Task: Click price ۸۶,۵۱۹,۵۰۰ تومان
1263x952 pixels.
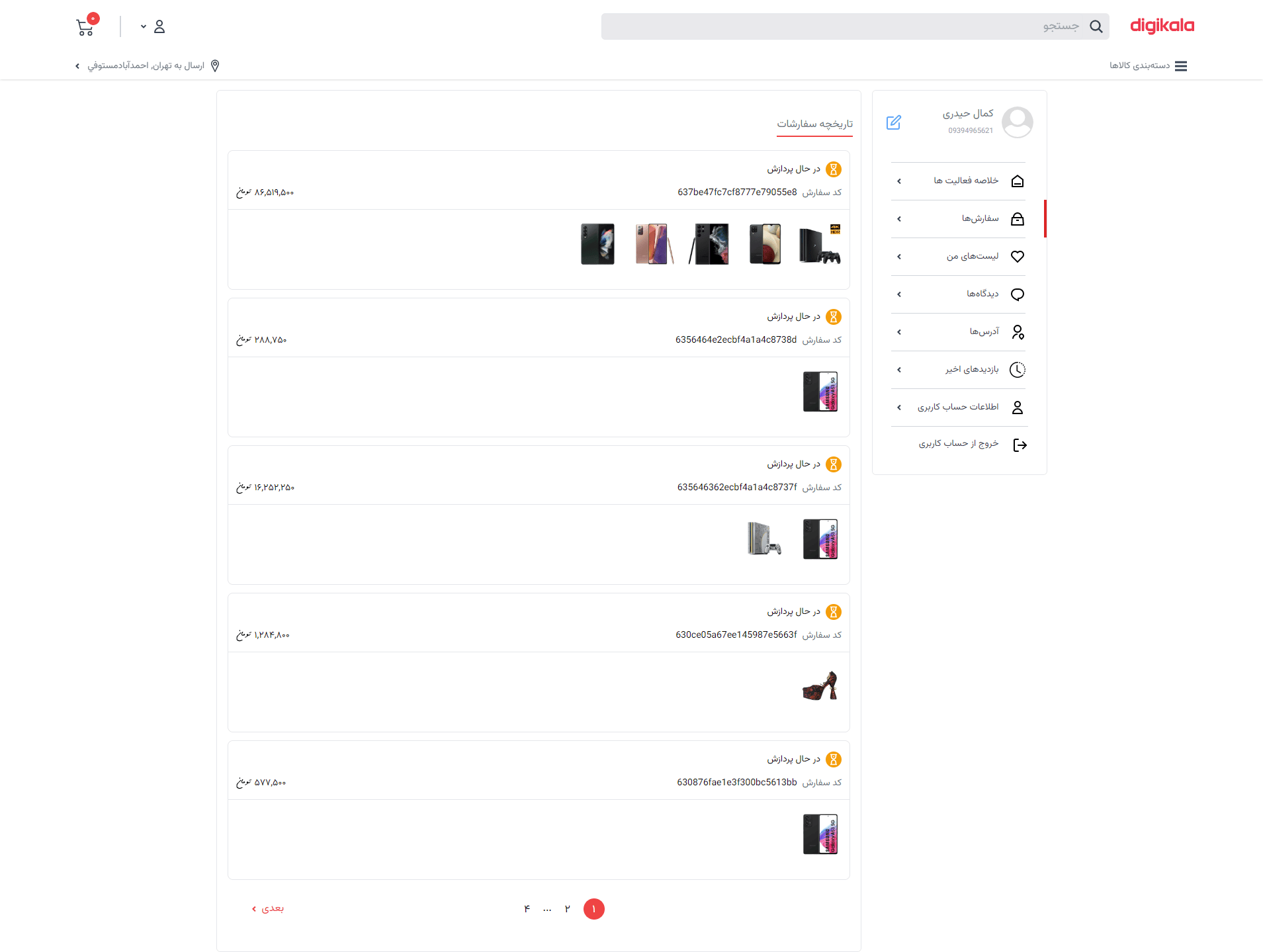Action: pos(265,193)
